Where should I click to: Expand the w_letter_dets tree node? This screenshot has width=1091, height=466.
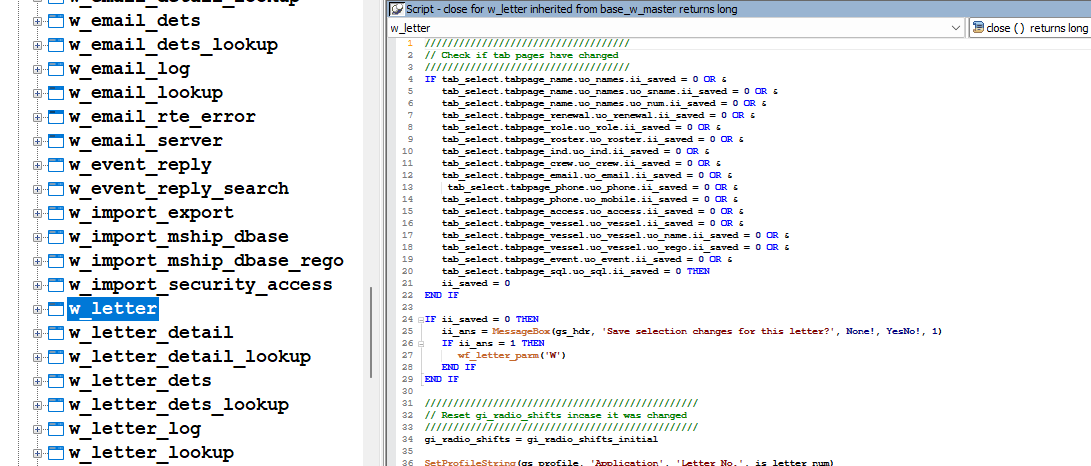38,381
